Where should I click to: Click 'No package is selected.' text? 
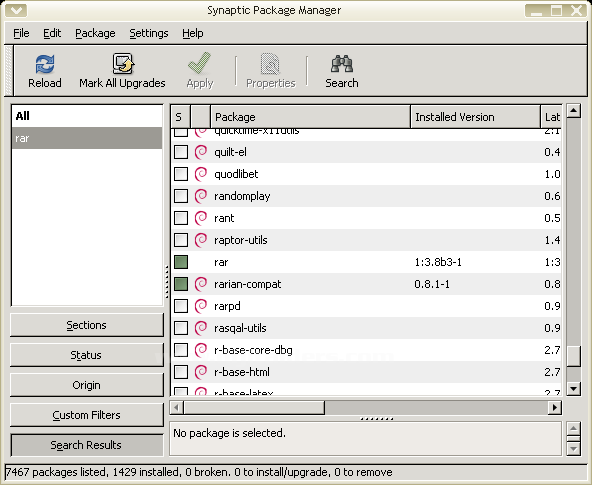click(229, 433)
